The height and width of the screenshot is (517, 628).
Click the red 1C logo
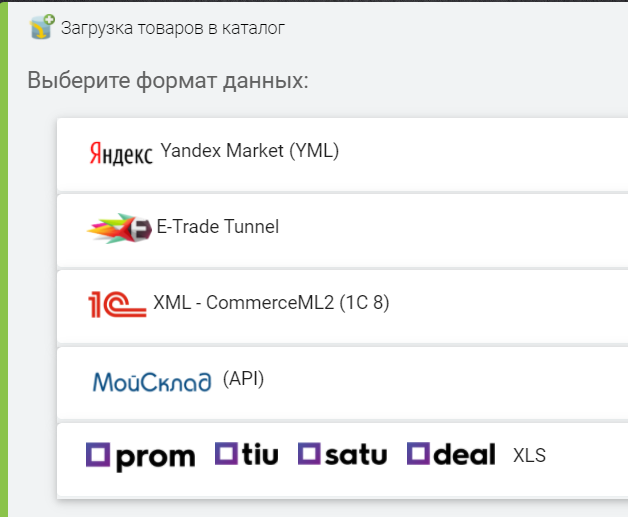[116, 304]
